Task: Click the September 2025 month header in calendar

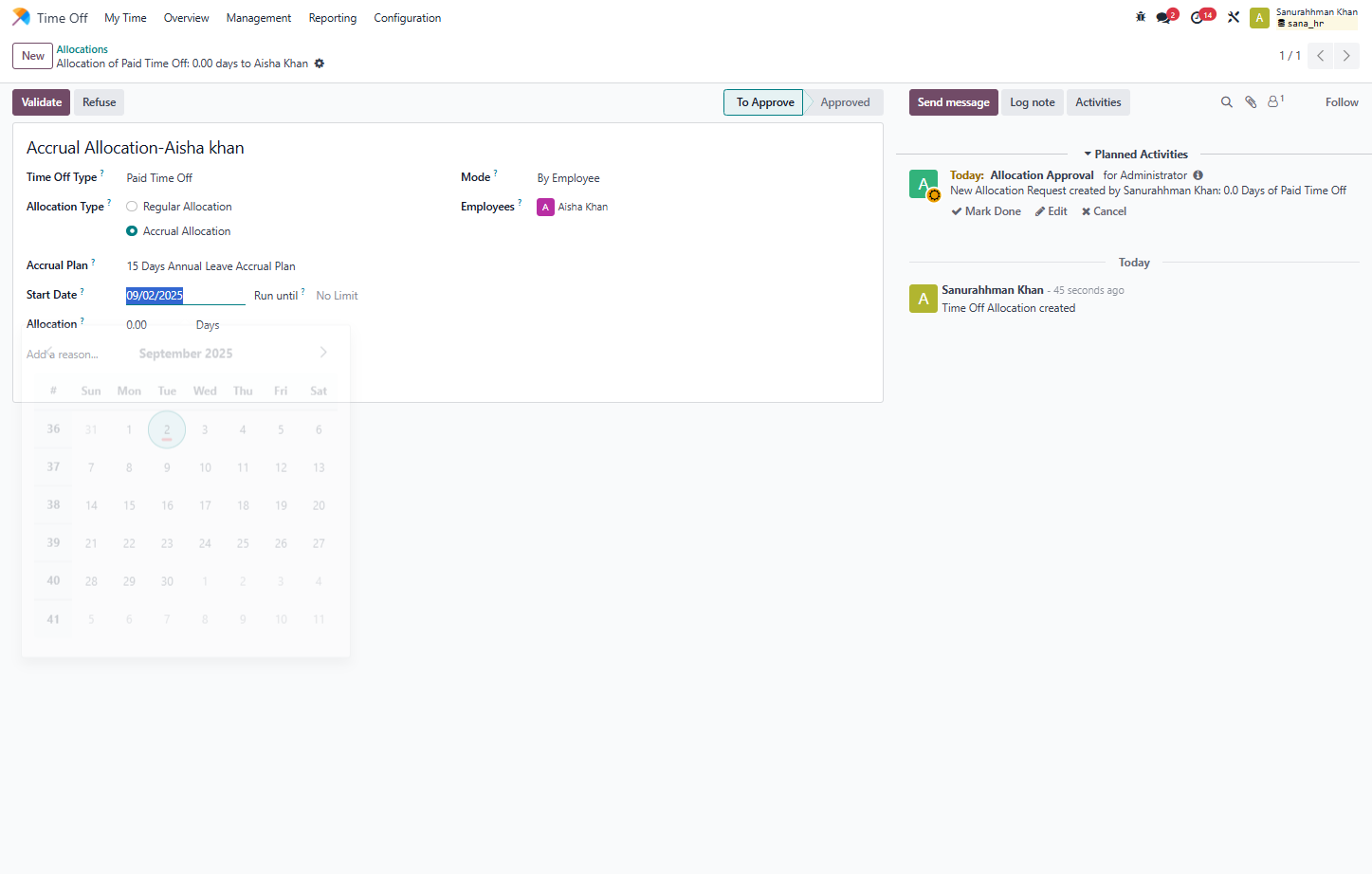Action: click(x=186, y=354)
